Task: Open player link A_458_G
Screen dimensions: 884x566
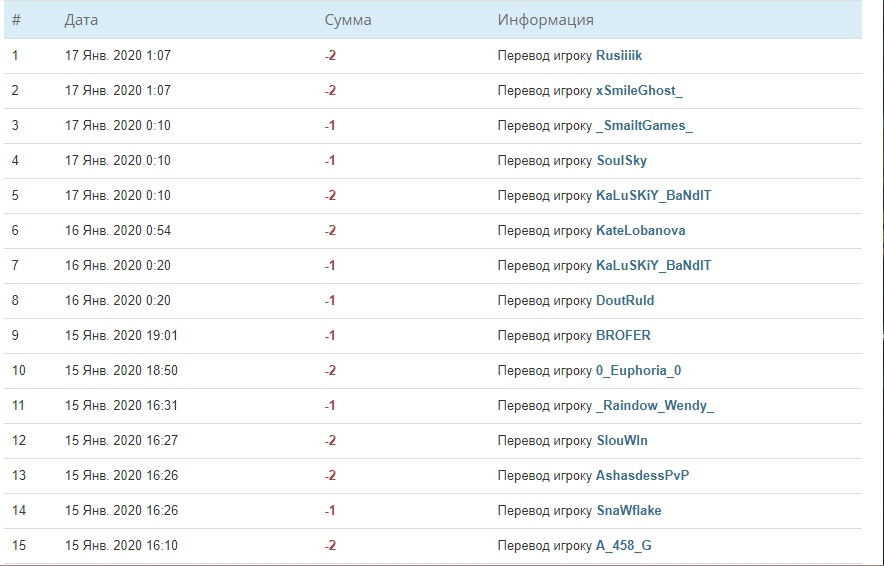Action: [x=624, y=545]
